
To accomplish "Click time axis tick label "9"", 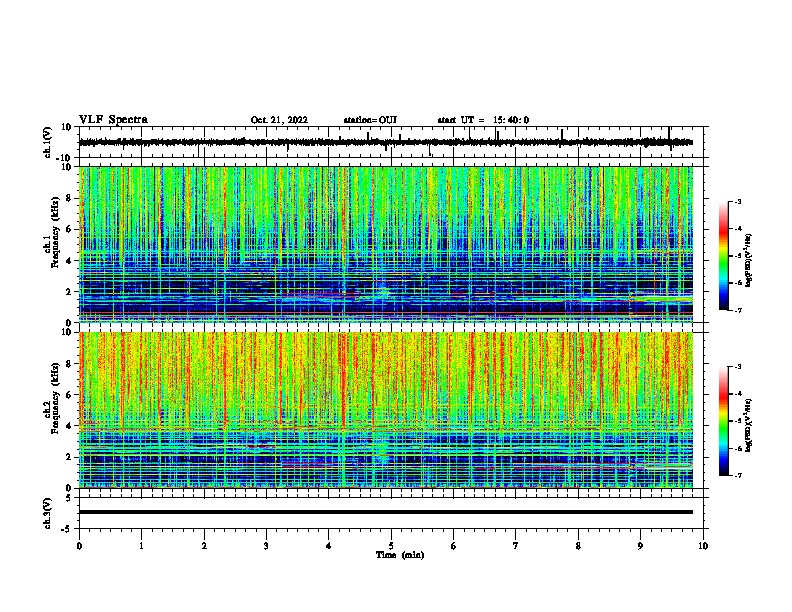I will pos(640,546).
